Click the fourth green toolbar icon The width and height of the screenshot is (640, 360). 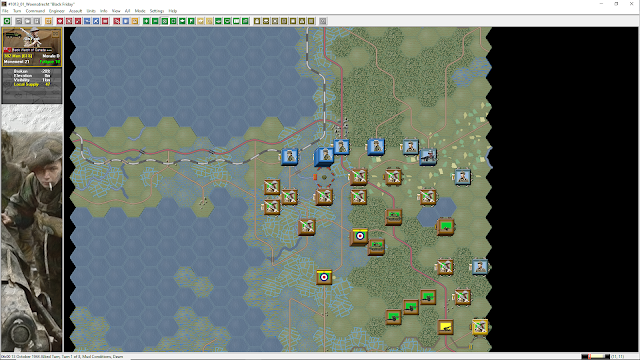(173, 21)
